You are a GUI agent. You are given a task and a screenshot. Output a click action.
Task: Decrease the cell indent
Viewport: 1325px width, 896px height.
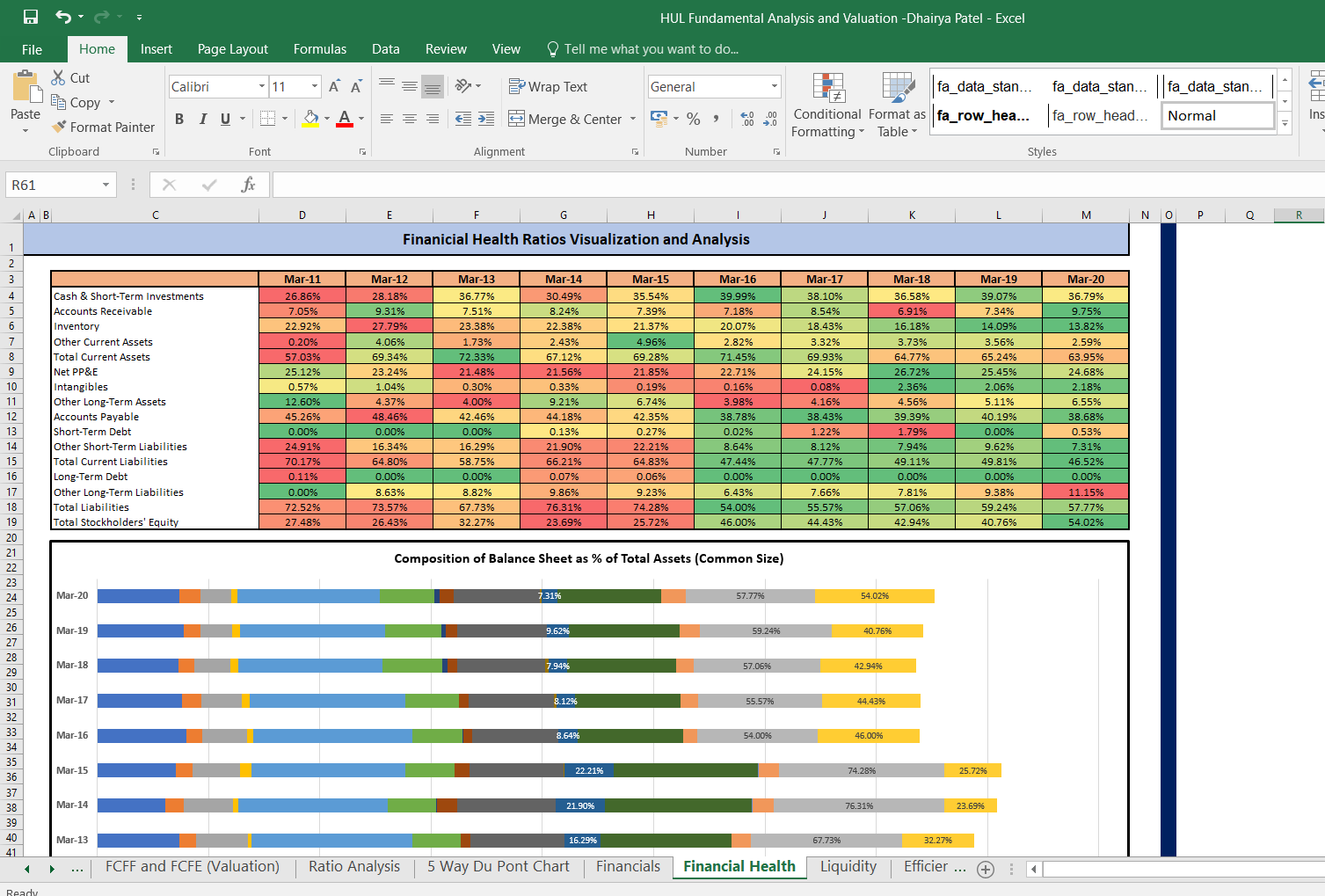click(463, 119)
